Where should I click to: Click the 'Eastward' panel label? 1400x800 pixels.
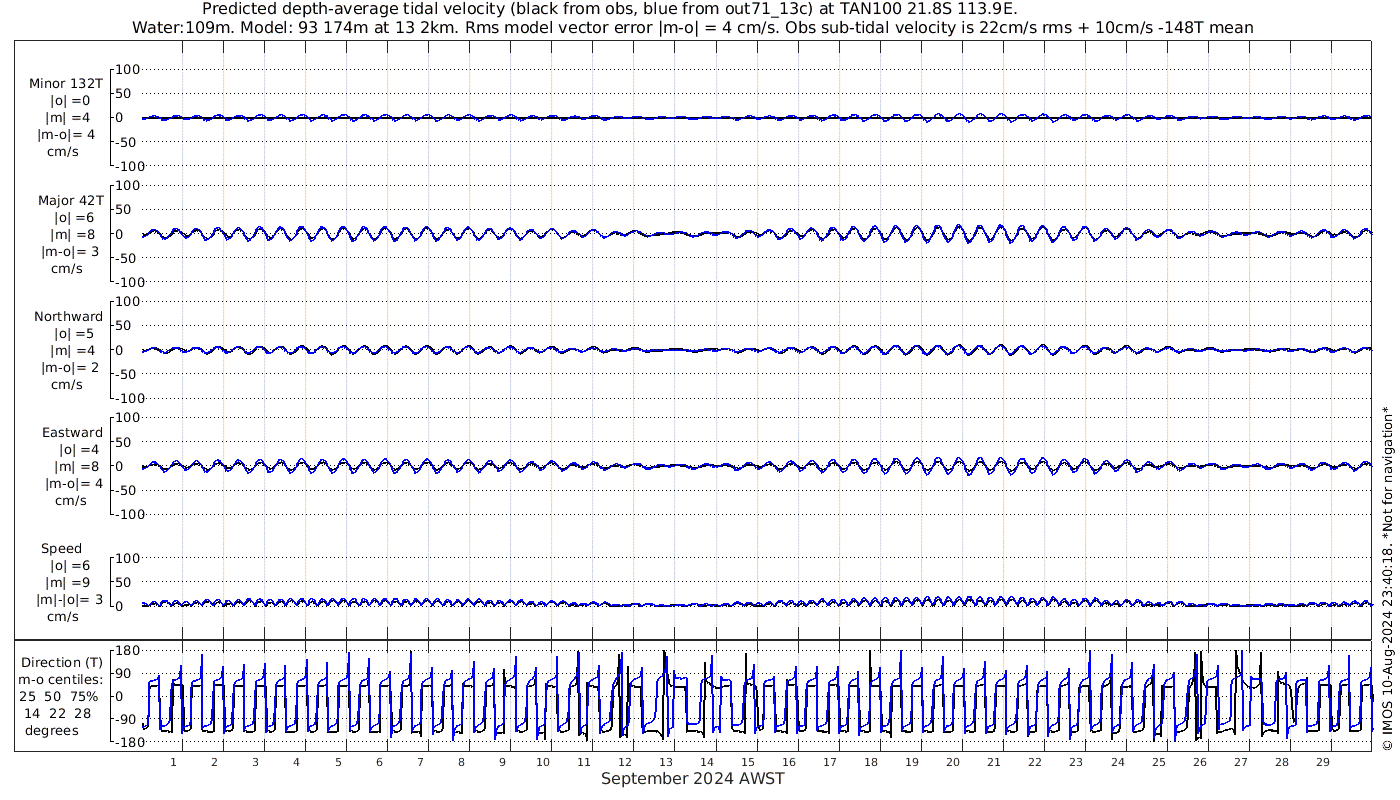[72, 432]
